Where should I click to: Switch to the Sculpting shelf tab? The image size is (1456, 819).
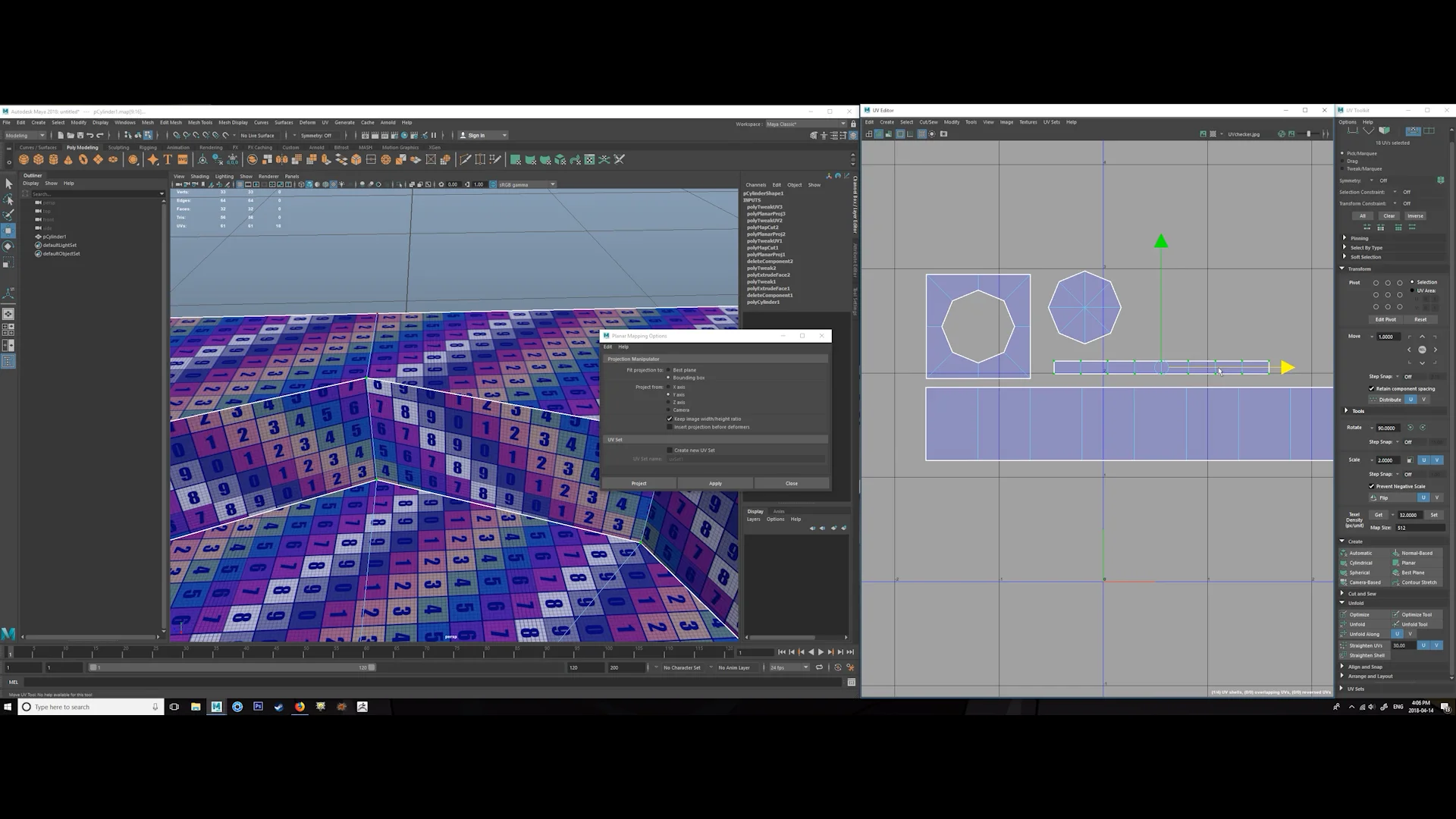point(119,147)
